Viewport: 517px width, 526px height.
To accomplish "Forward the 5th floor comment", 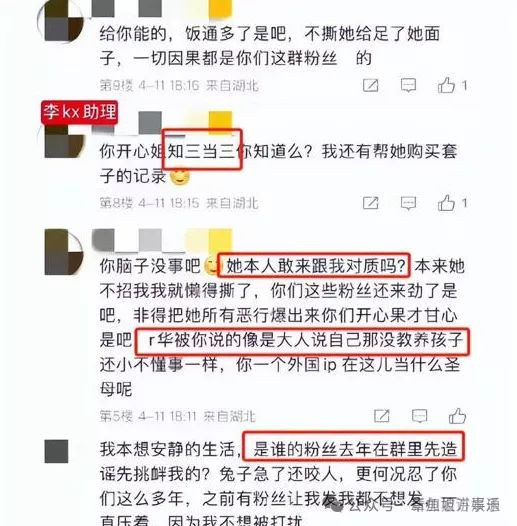I will tap(382, 416).
